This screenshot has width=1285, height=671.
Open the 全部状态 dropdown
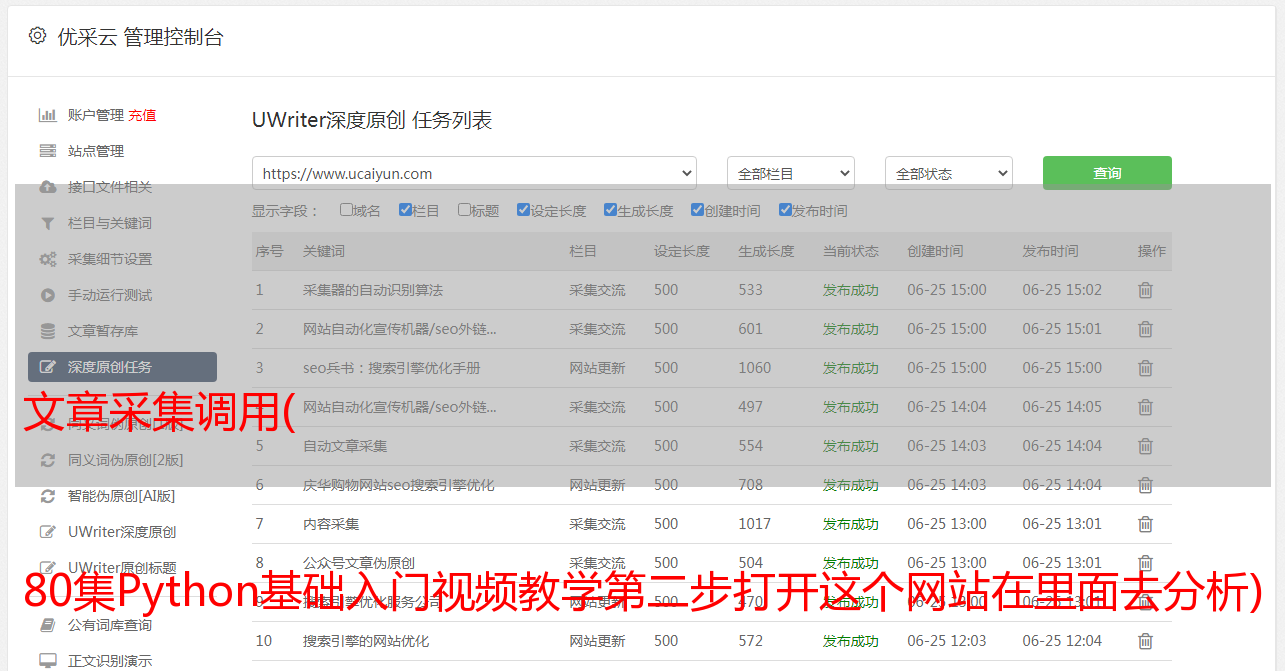point(949,173)
